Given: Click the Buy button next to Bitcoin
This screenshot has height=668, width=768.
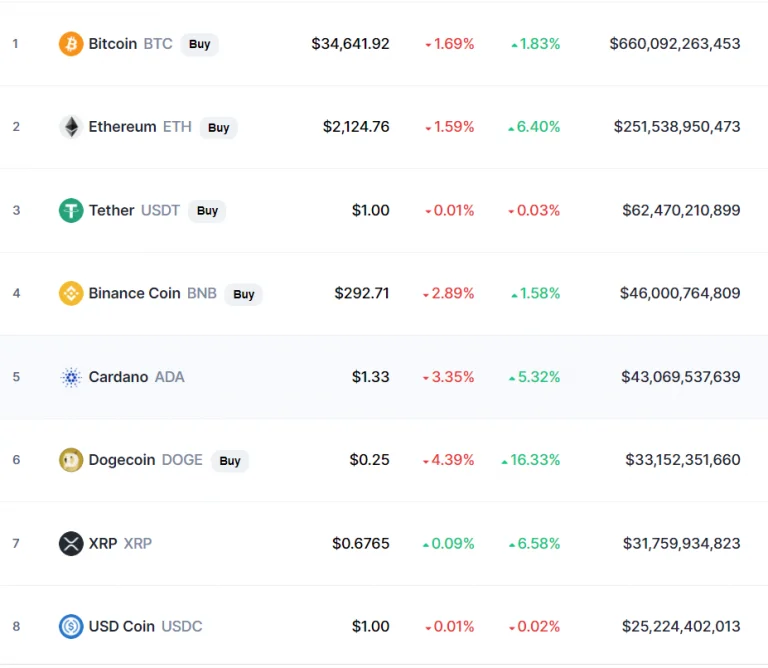Looking at the screenshot, I should (x=199, y=45).
